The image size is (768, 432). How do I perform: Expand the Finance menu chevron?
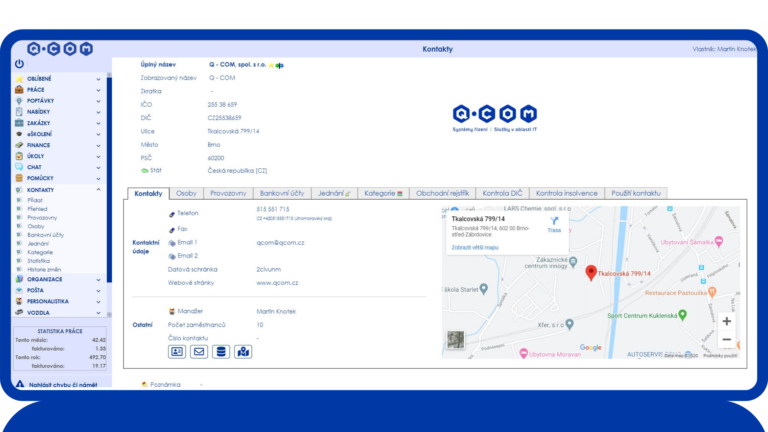coord(98,145)
